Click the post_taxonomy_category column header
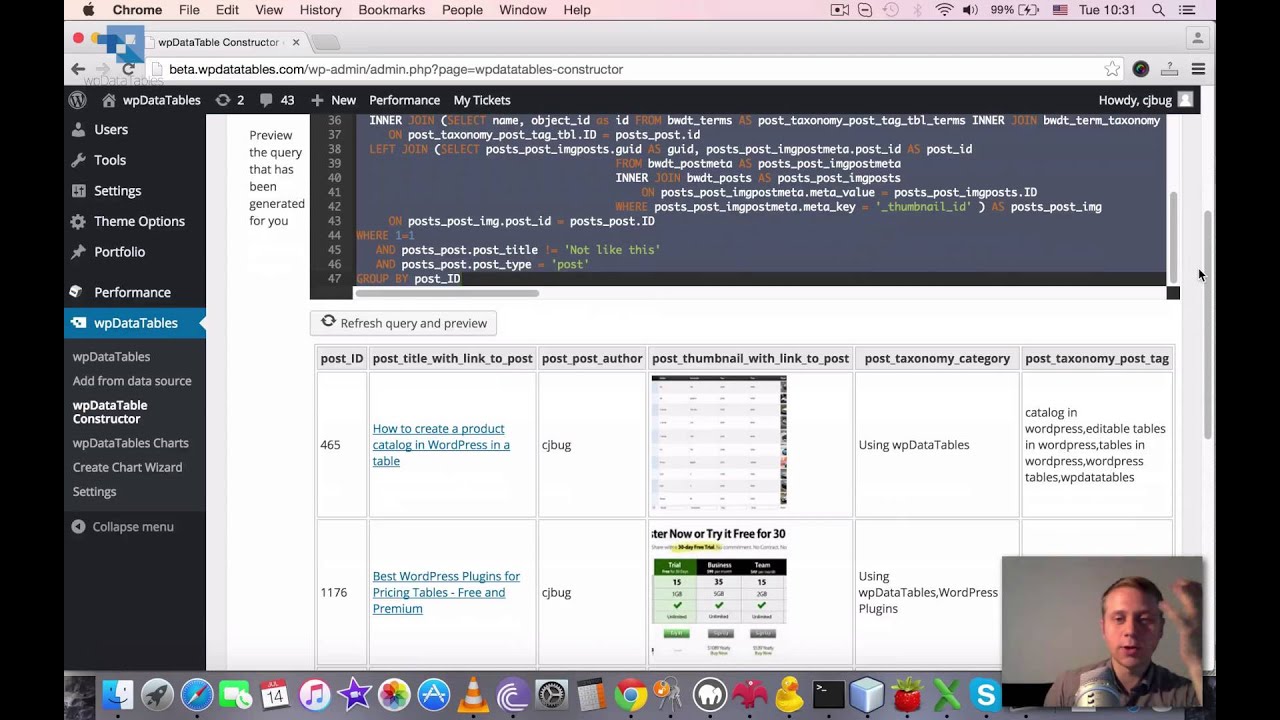1280x720 pixels. point(937,358)
